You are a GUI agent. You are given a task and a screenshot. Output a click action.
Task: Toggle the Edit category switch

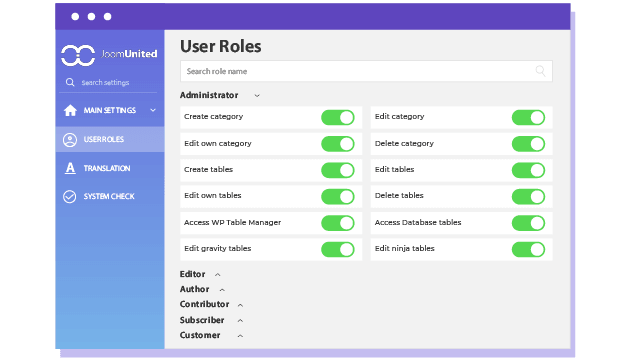point(528,118)
